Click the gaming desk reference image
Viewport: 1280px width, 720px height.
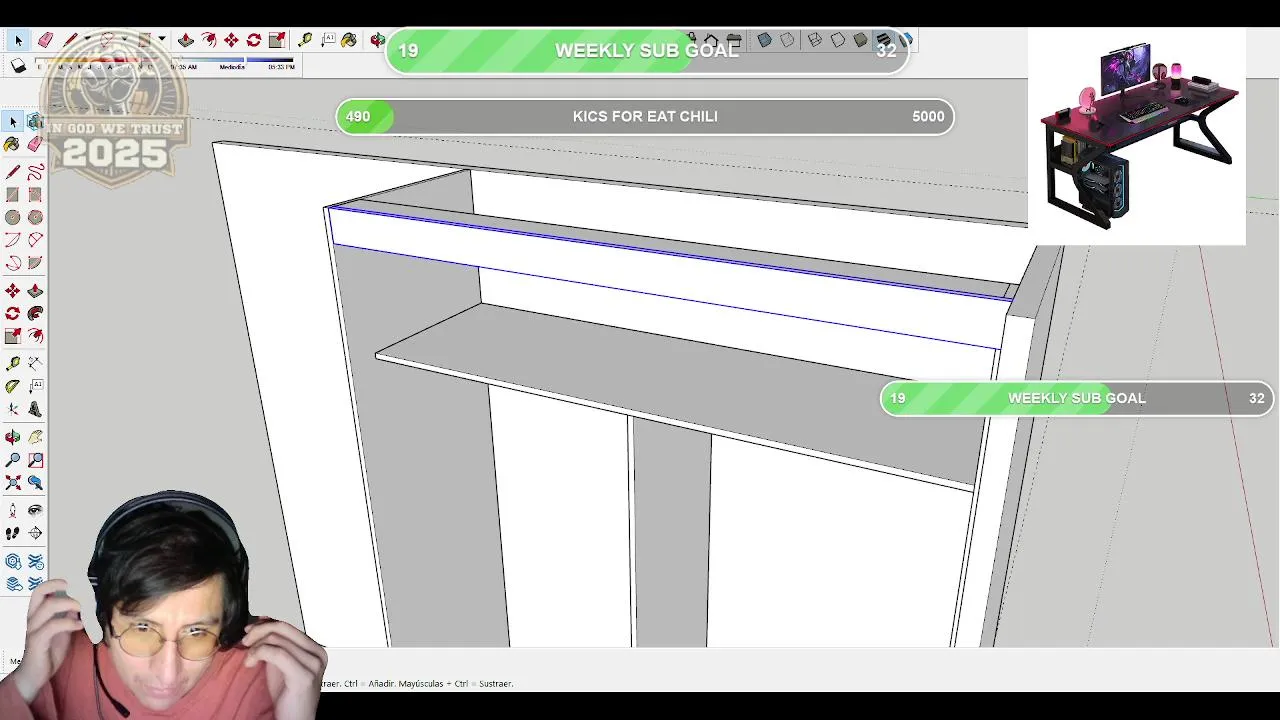(1137, 135)
